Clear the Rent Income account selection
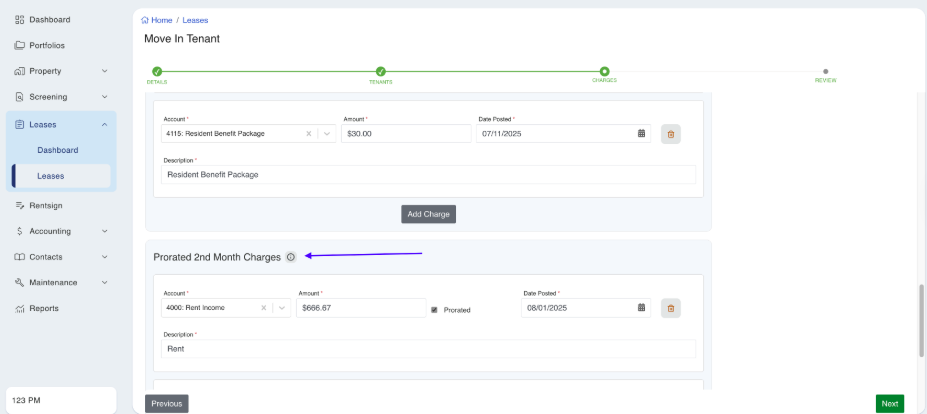The height and width of the screenshot is (414, 927). (264, 308)
